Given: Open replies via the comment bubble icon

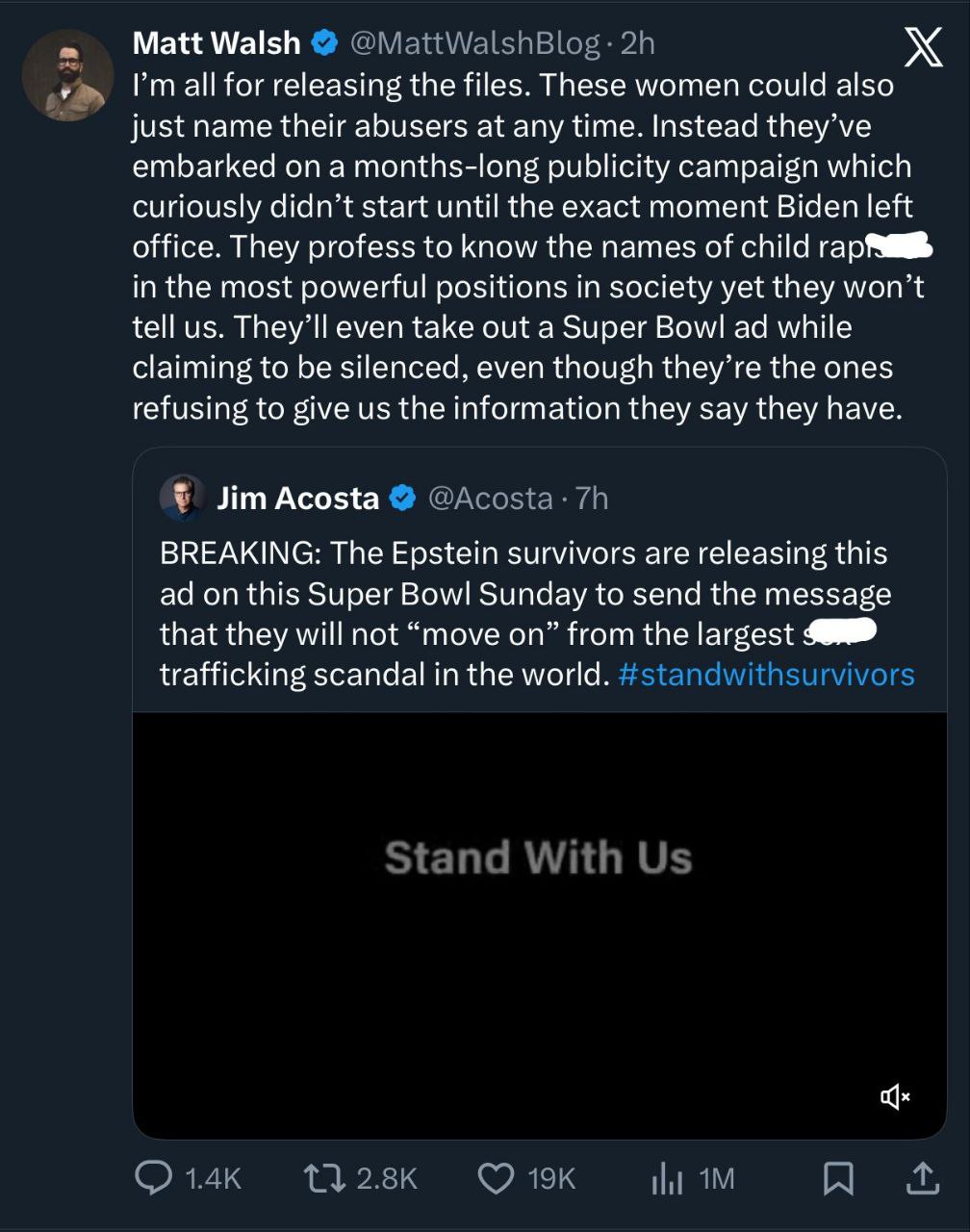Looking at the screenshot, I should click(153, 1177).
